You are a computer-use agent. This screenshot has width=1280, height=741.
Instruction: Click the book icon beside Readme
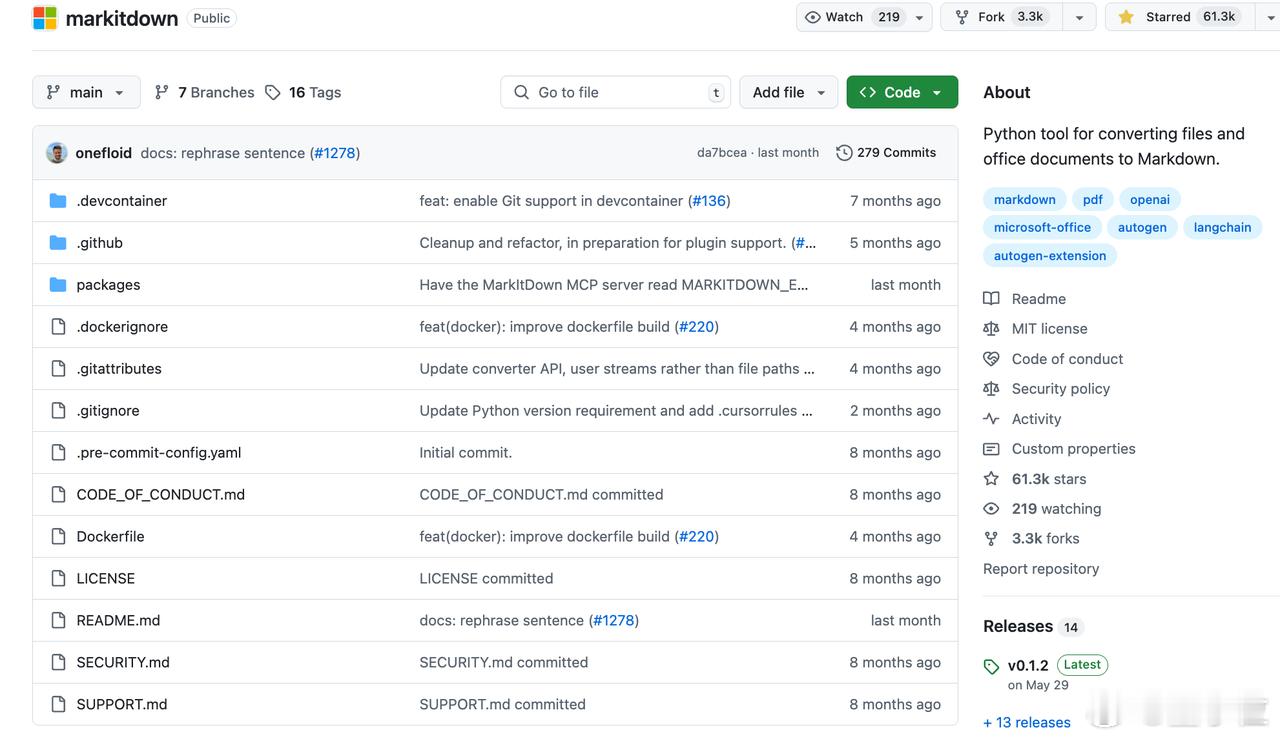(991, 299)
